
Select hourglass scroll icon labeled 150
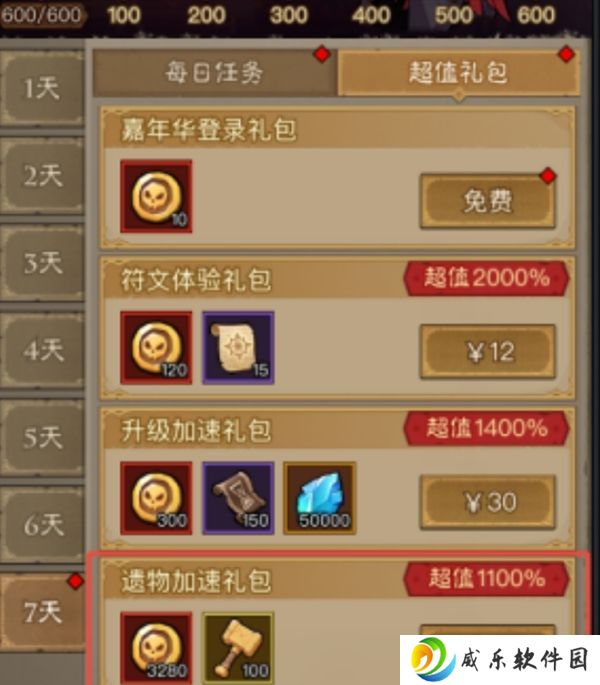(238, 498)
